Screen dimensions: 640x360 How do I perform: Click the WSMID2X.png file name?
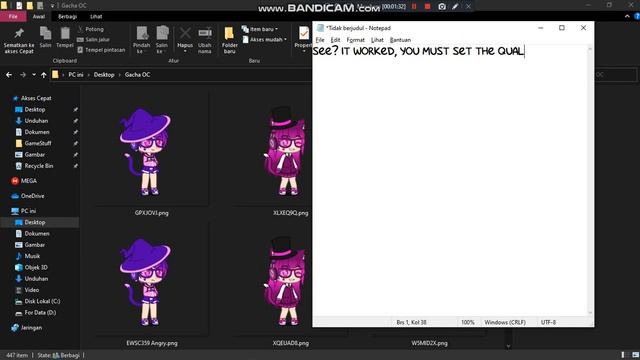coord(429,343)
